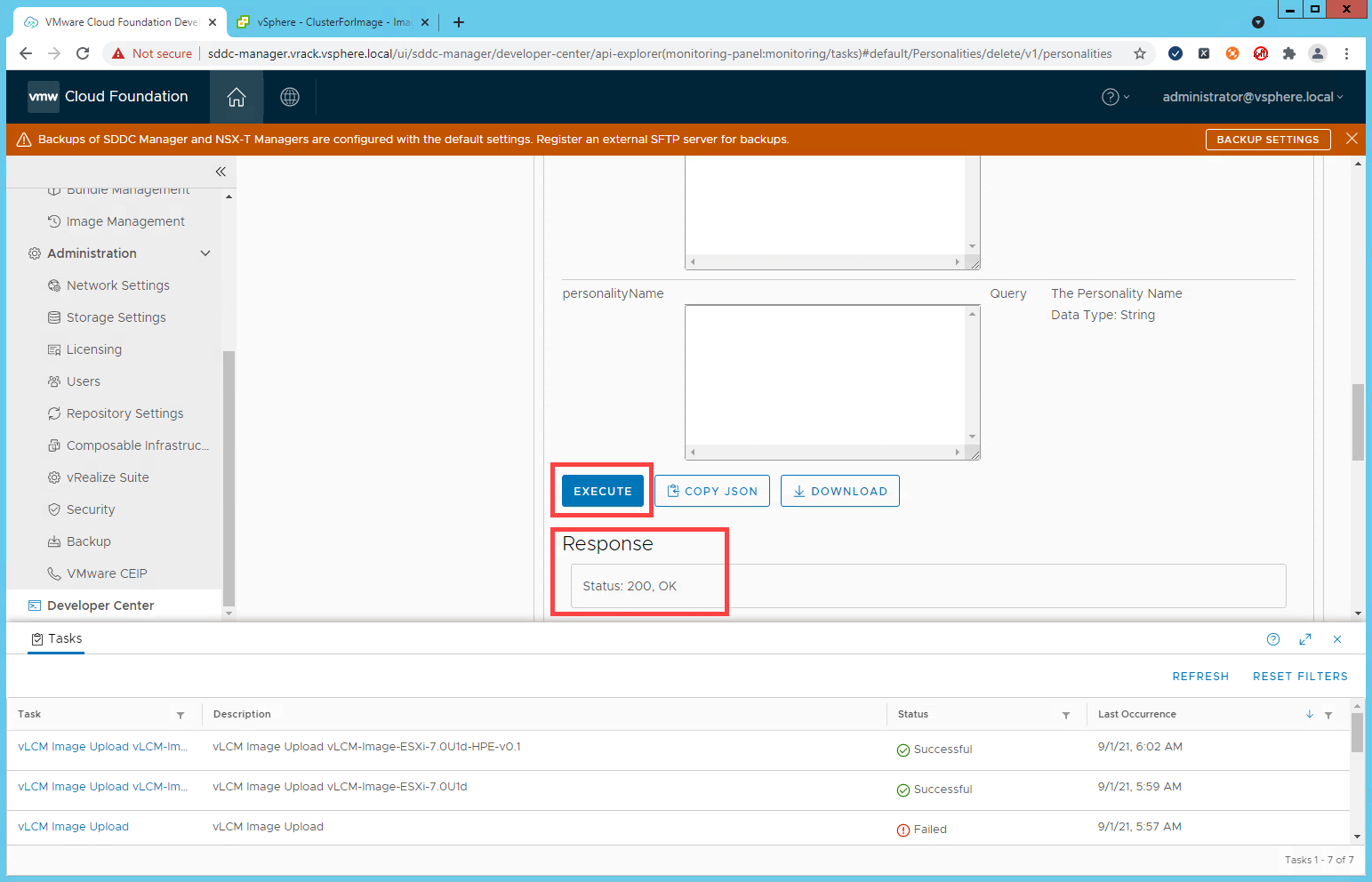Screen dimensions: 1372x882
Task: Switch to vSphere ClusterForImage browser tab
Action: pyautogui.click(x=333, y=22)
